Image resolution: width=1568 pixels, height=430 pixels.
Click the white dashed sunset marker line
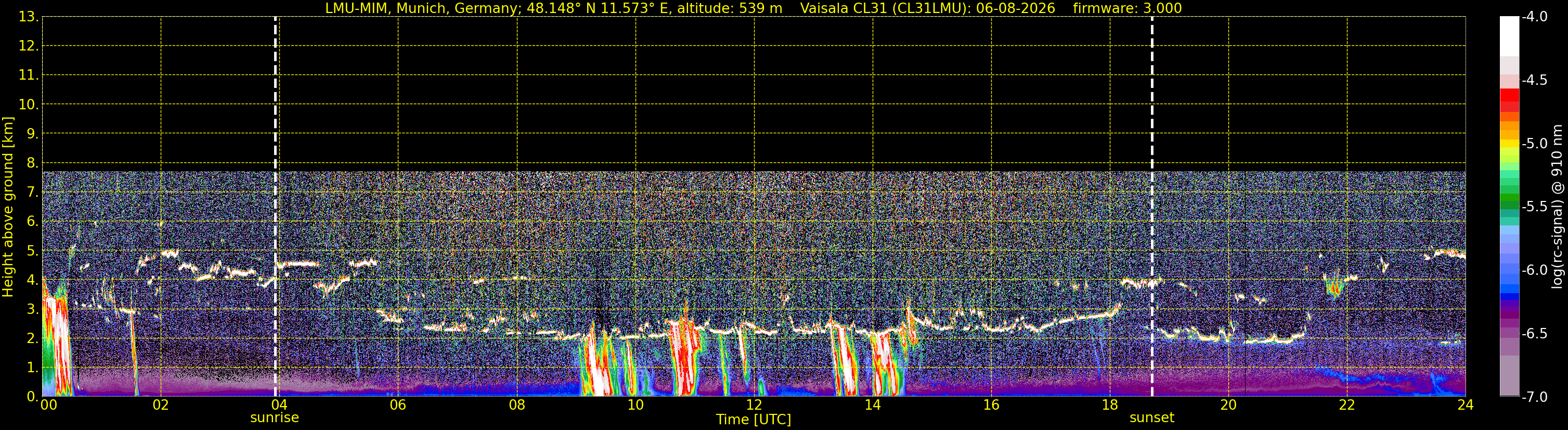pos(1152,207)
